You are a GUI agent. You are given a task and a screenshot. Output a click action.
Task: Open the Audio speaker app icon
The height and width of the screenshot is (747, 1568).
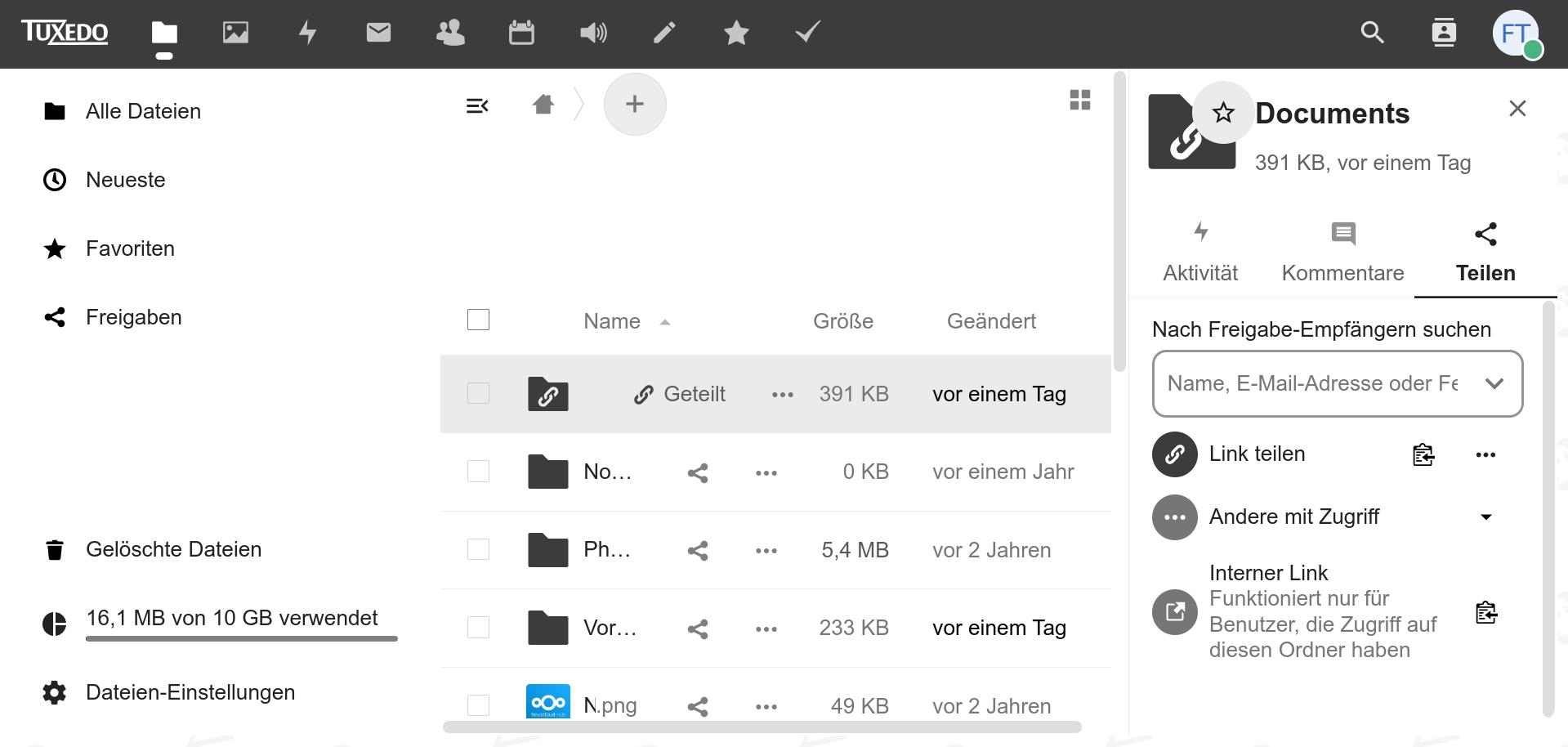[593, 33]
